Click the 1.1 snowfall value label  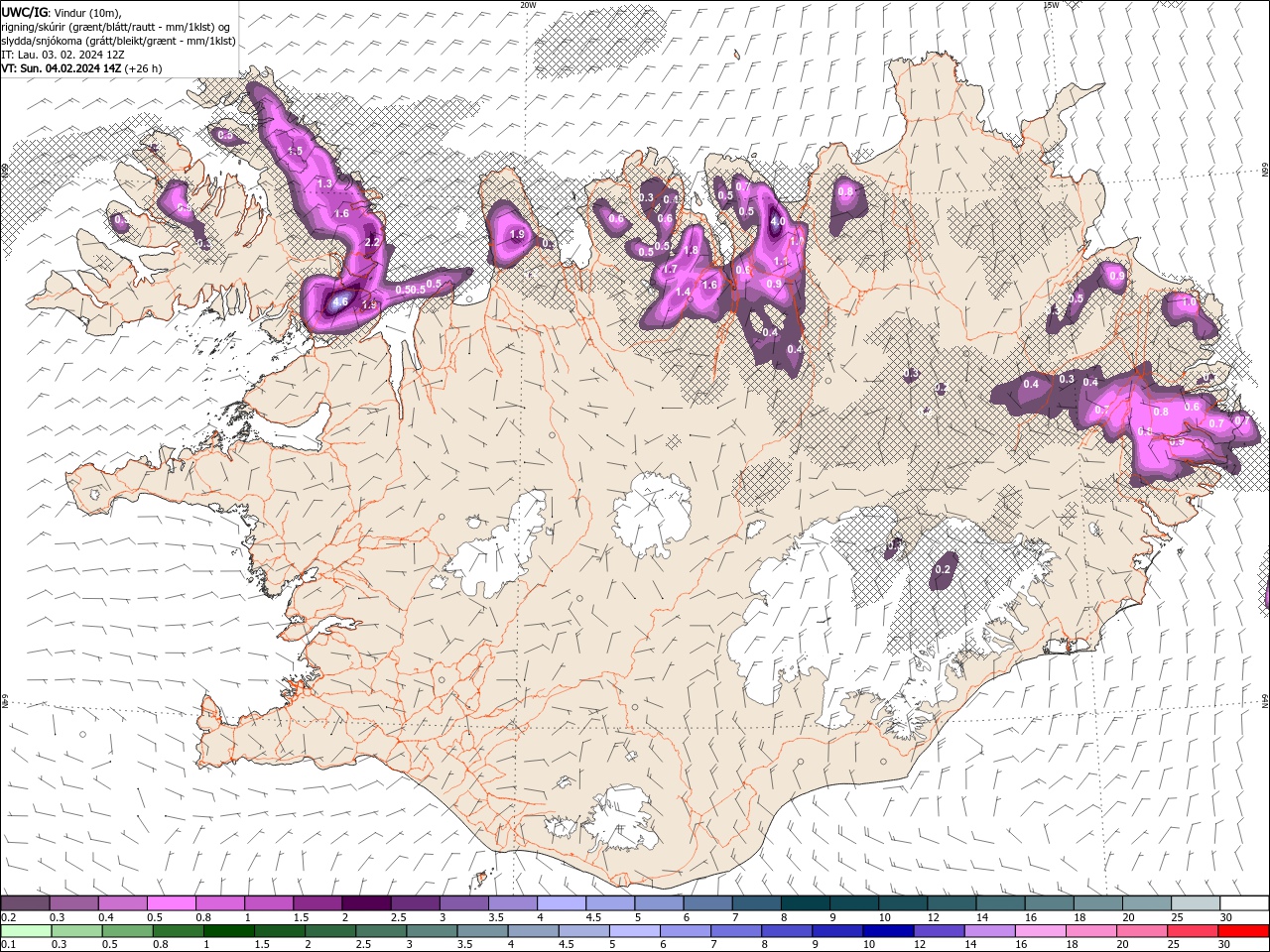[780, 262]
